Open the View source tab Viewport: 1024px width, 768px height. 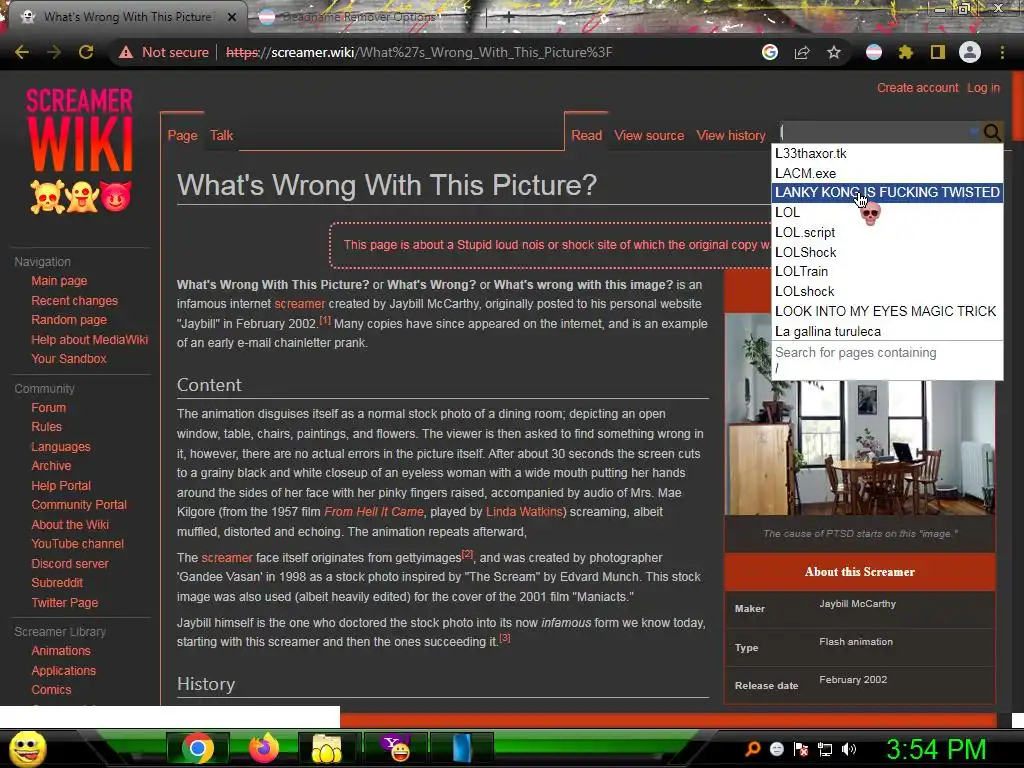pyautogui.click(x=649, y=135)
